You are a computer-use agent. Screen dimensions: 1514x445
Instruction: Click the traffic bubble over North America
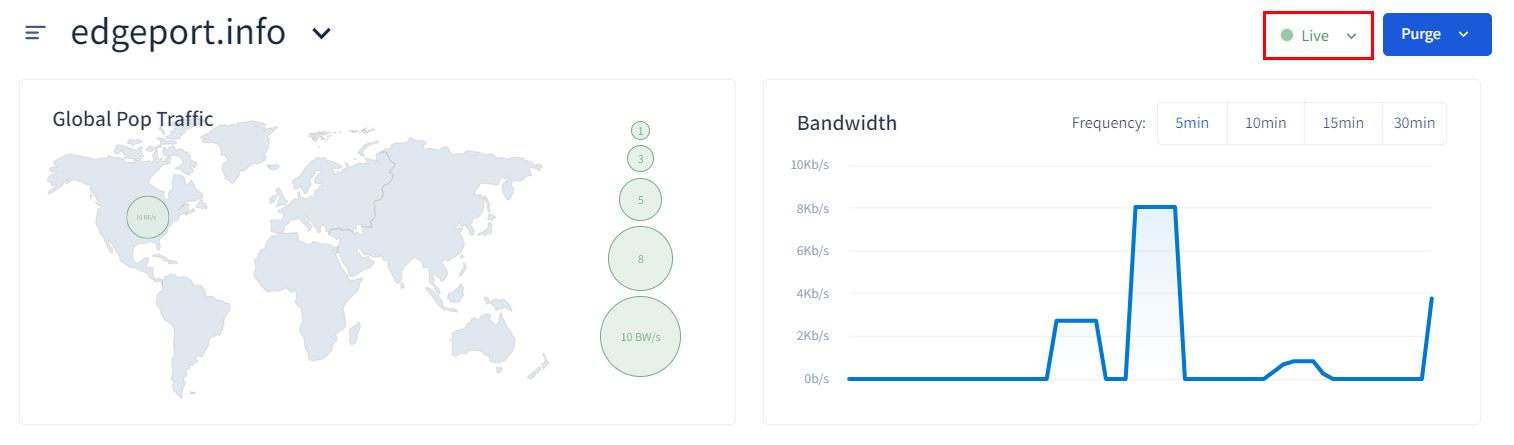[x=147, y=217]
